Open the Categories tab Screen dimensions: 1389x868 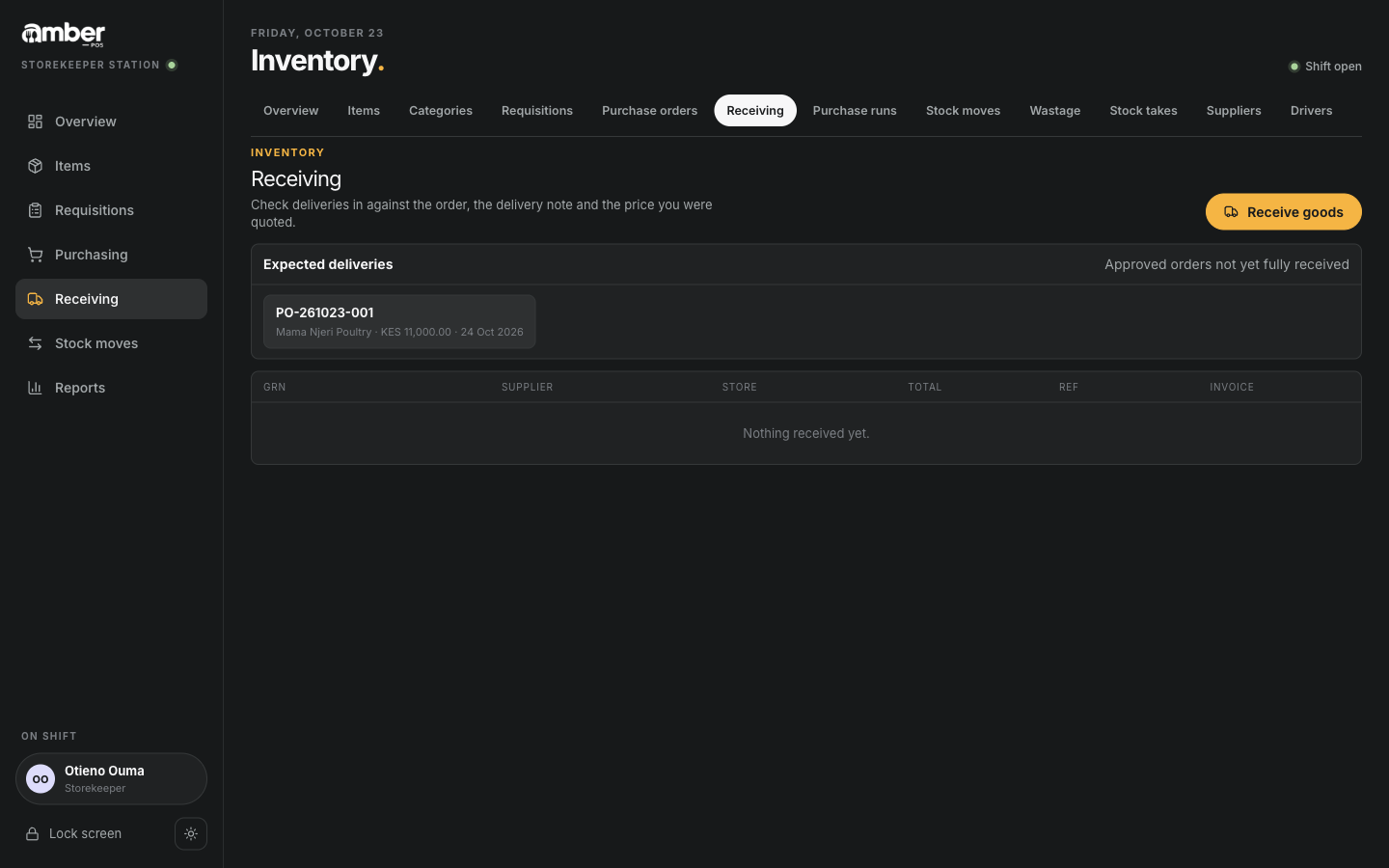441,111
